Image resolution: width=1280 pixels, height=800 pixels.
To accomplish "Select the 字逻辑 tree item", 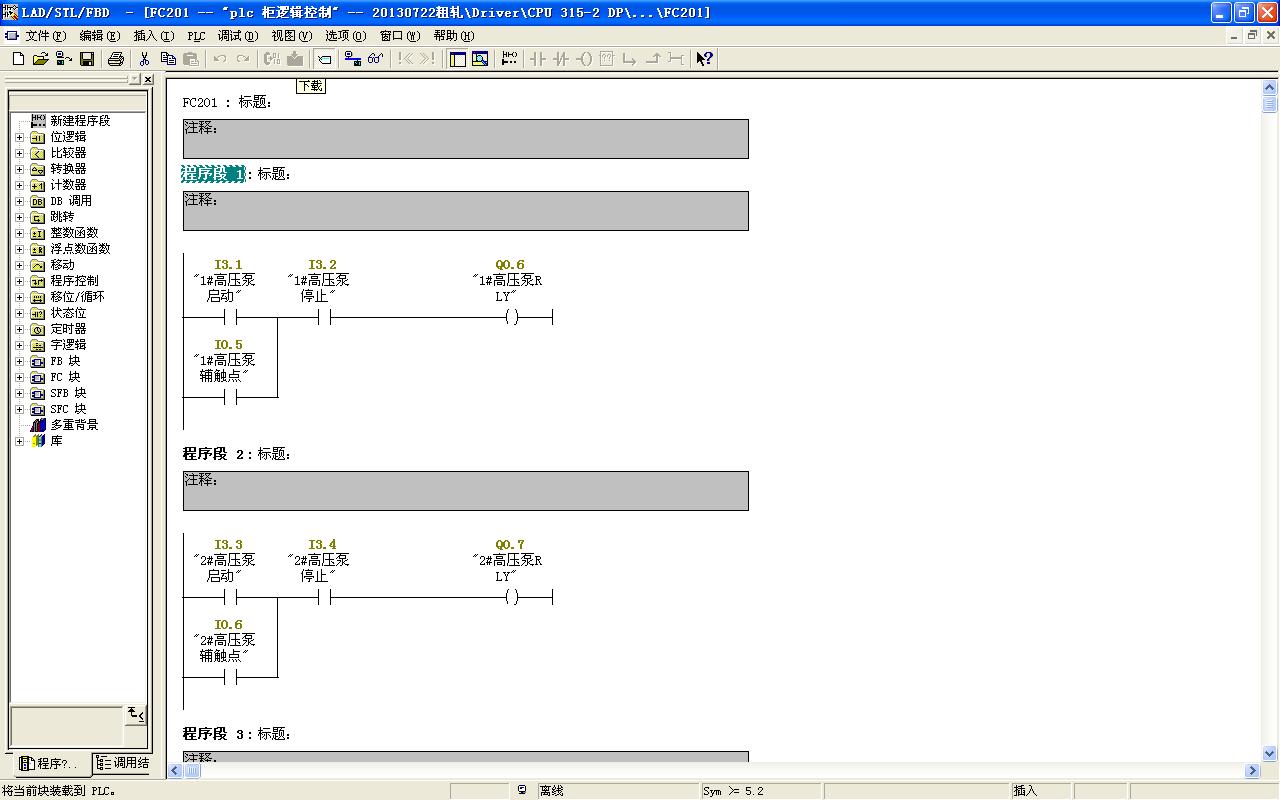I will tap(68, 345).
